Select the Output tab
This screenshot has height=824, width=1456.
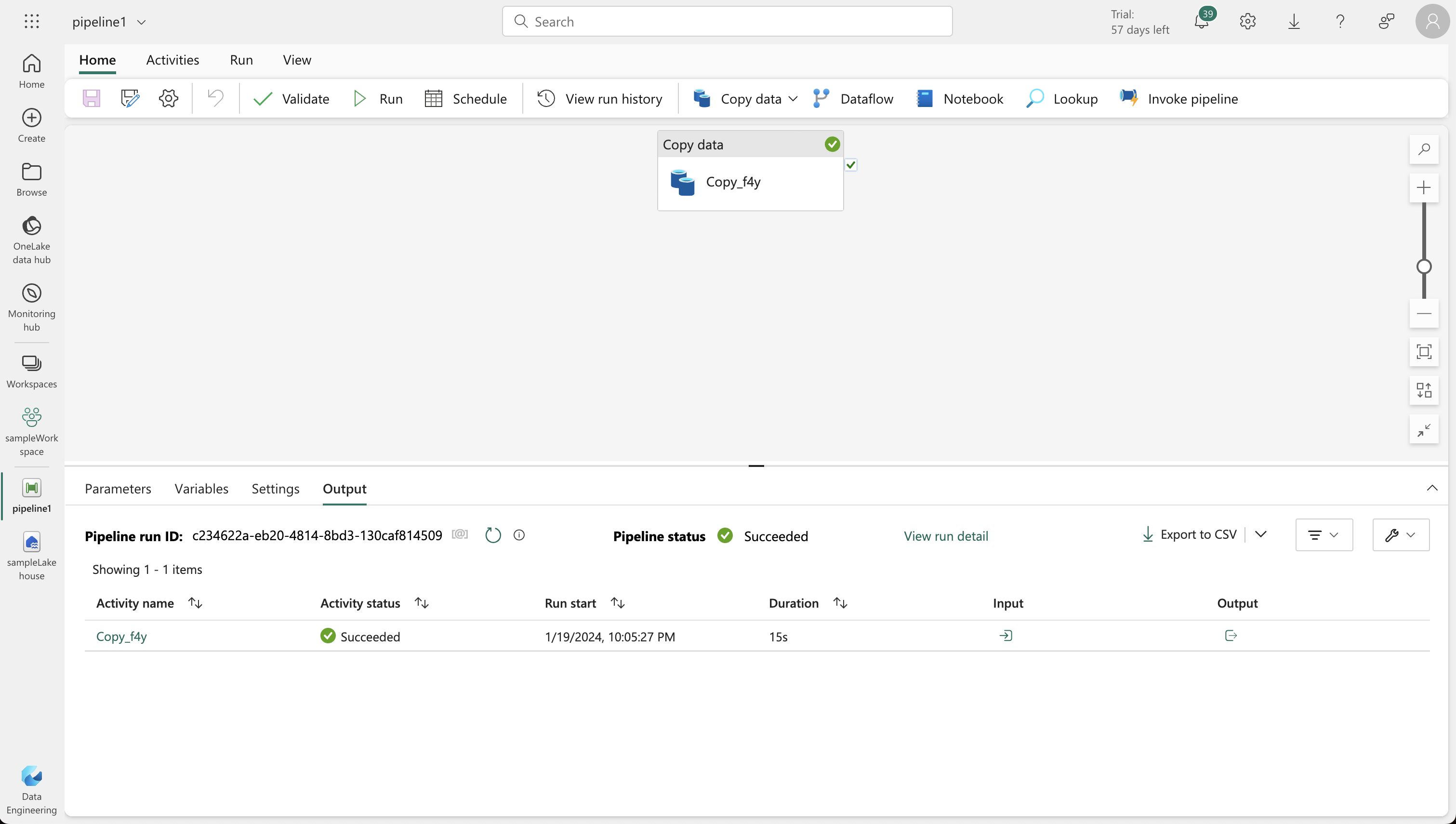[x=344, y=489]
